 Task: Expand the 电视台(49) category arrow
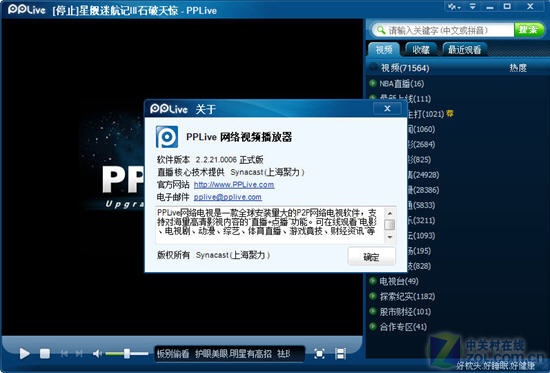pyautogui.click(x=373, y=281)
